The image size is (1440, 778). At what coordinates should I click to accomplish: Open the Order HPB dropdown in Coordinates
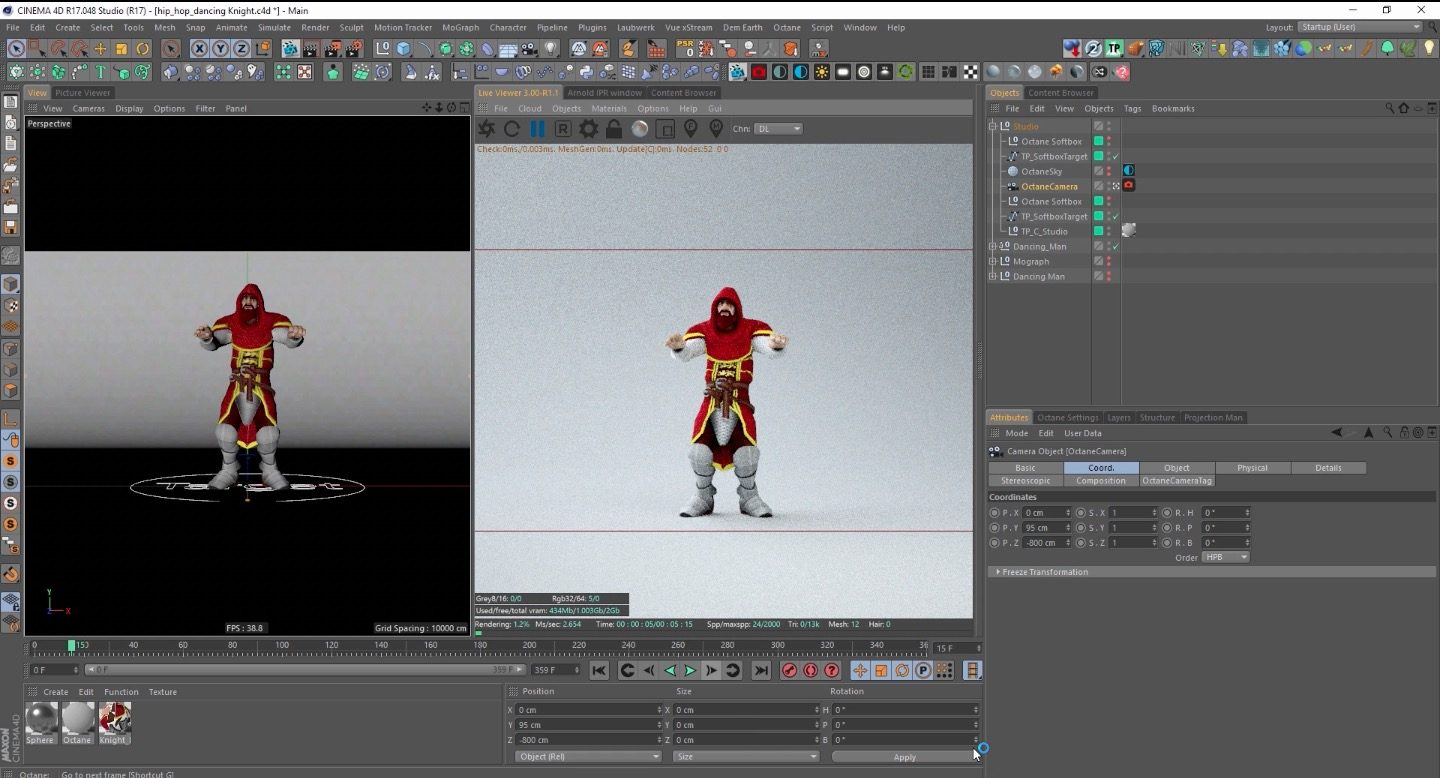pyautogui.click(x=1224, y=557)
